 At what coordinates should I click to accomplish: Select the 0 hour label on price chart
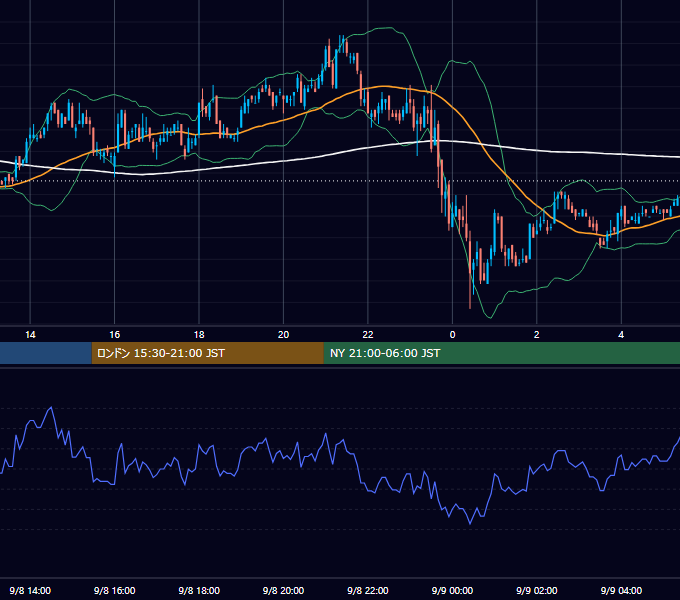tap(452, 335)
